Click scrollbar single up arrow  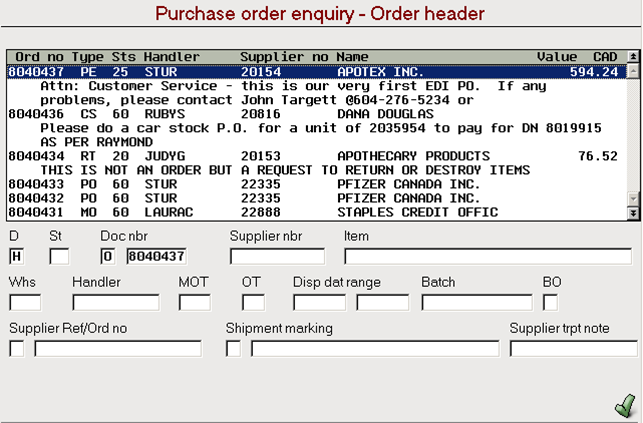click(633, 71)
